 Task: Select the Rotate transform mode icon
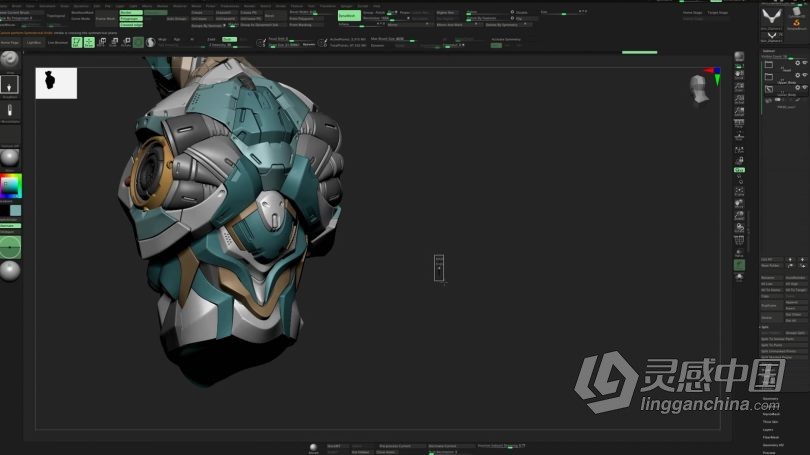click(126, 42)
